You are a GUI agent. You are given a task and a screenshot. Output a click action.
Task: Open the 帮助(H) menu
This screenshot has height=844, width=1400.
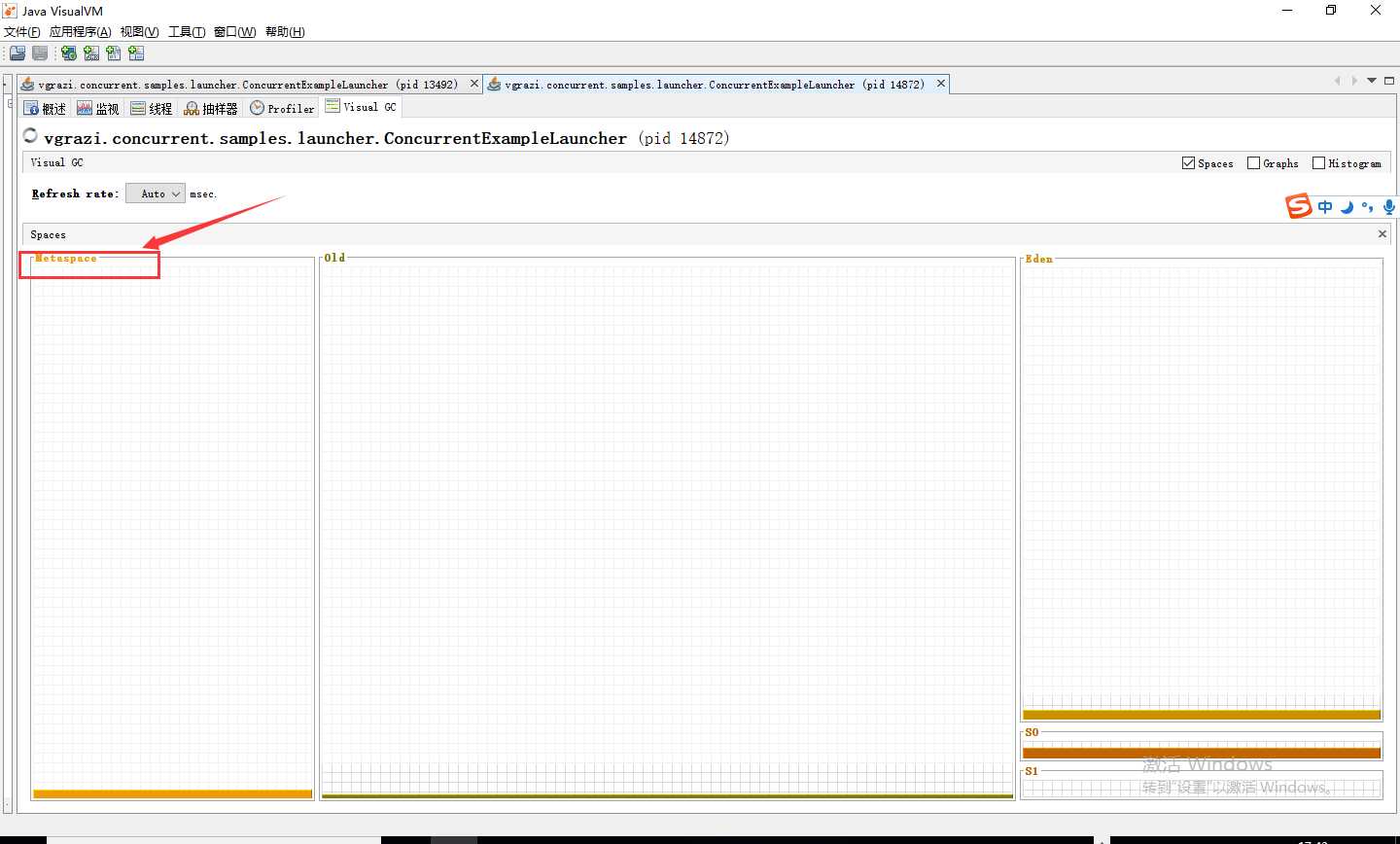[x=285, y=32]
